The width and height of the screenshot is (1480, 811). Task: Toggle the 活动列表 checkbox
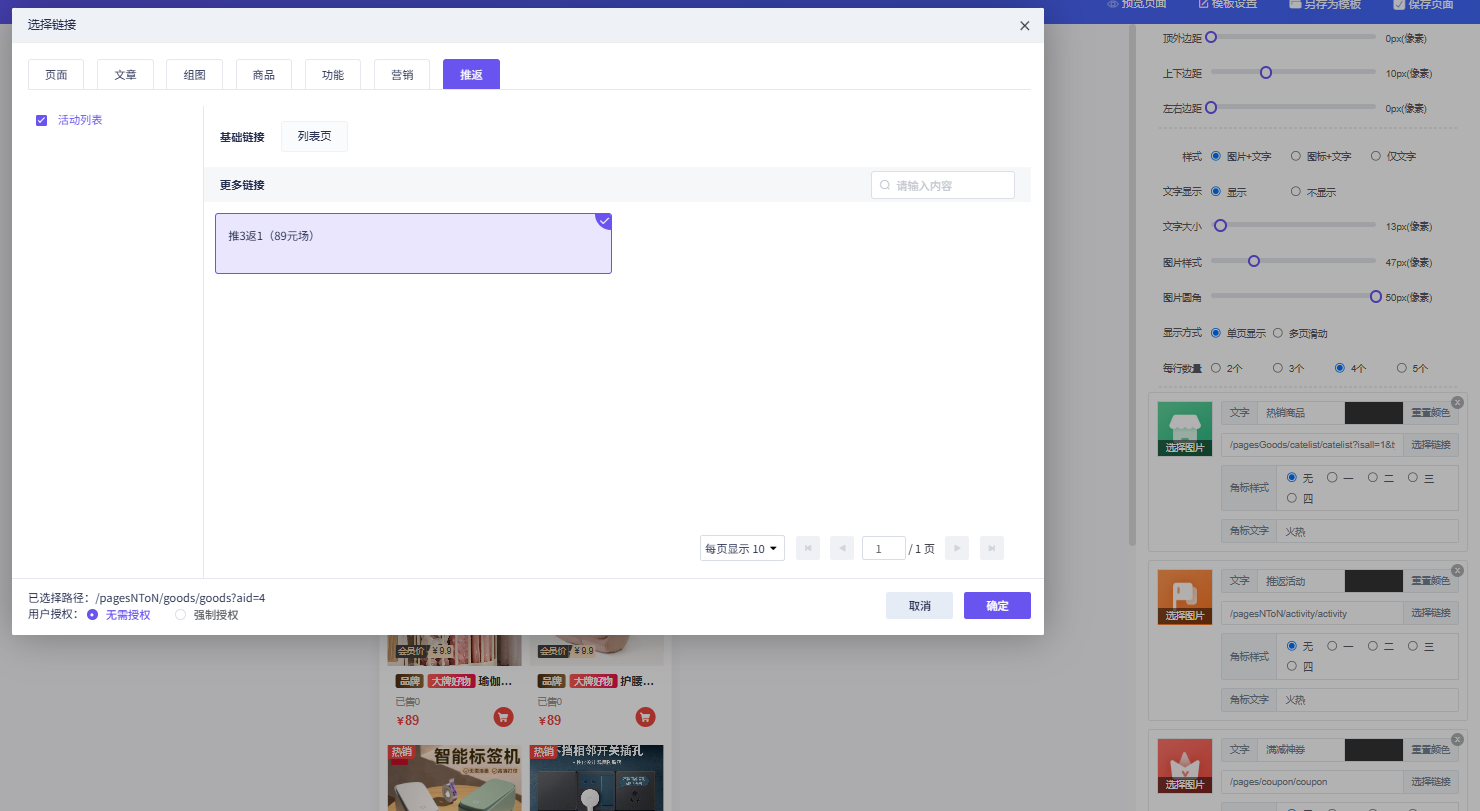[42, 120]
